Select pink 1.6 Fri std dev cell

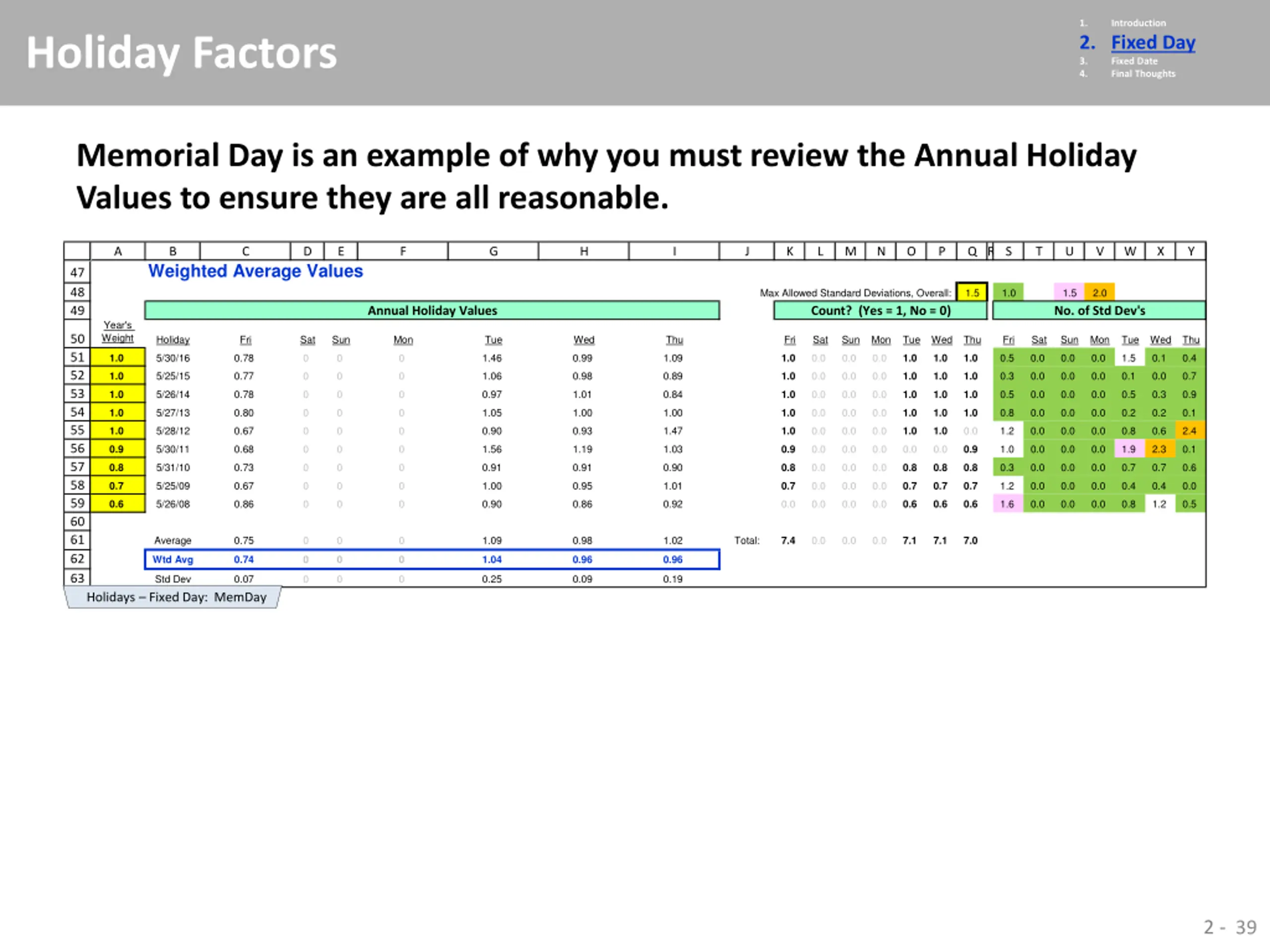pos(1008,504)
